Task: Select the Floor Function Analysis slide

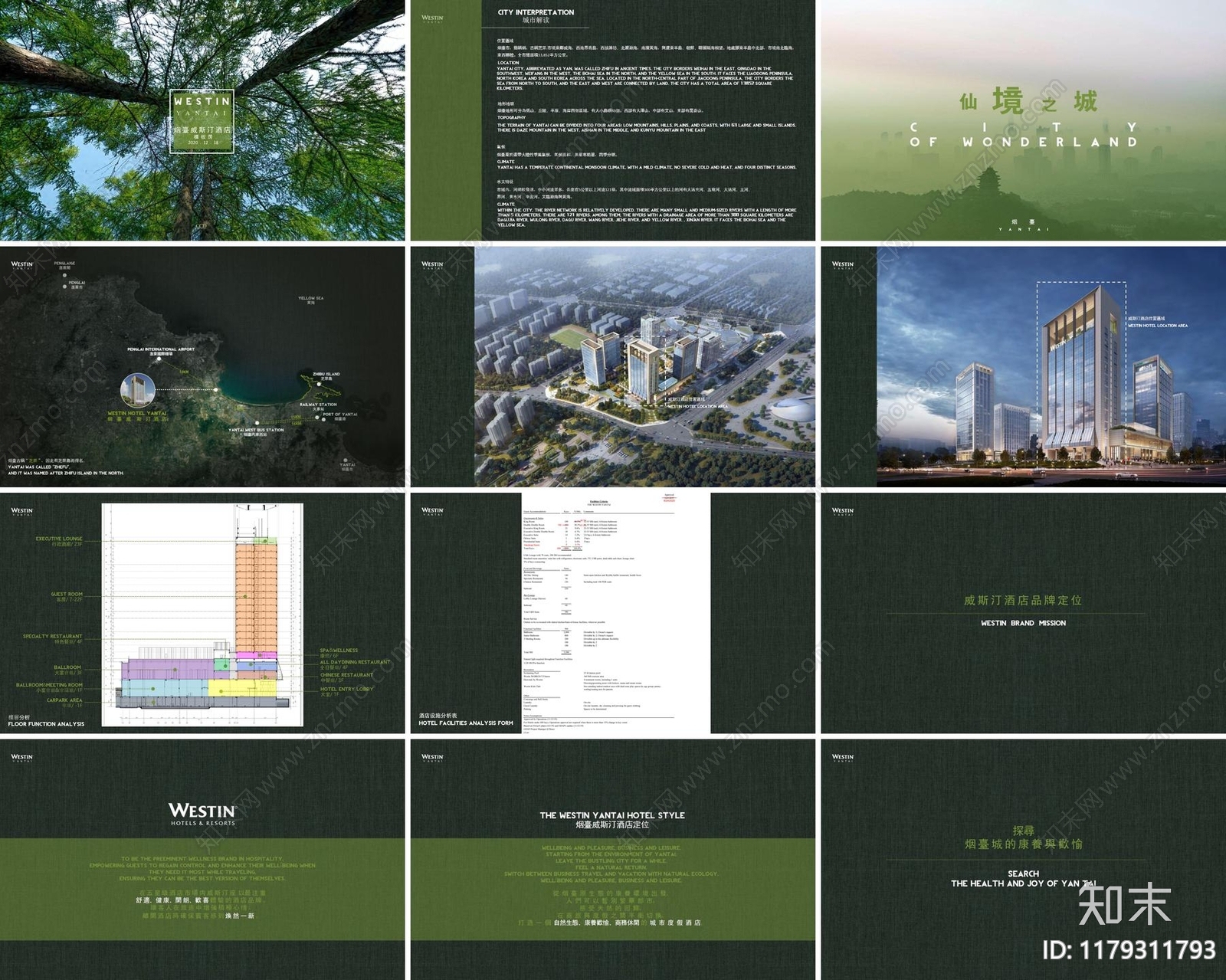Action: pos(202,613)
